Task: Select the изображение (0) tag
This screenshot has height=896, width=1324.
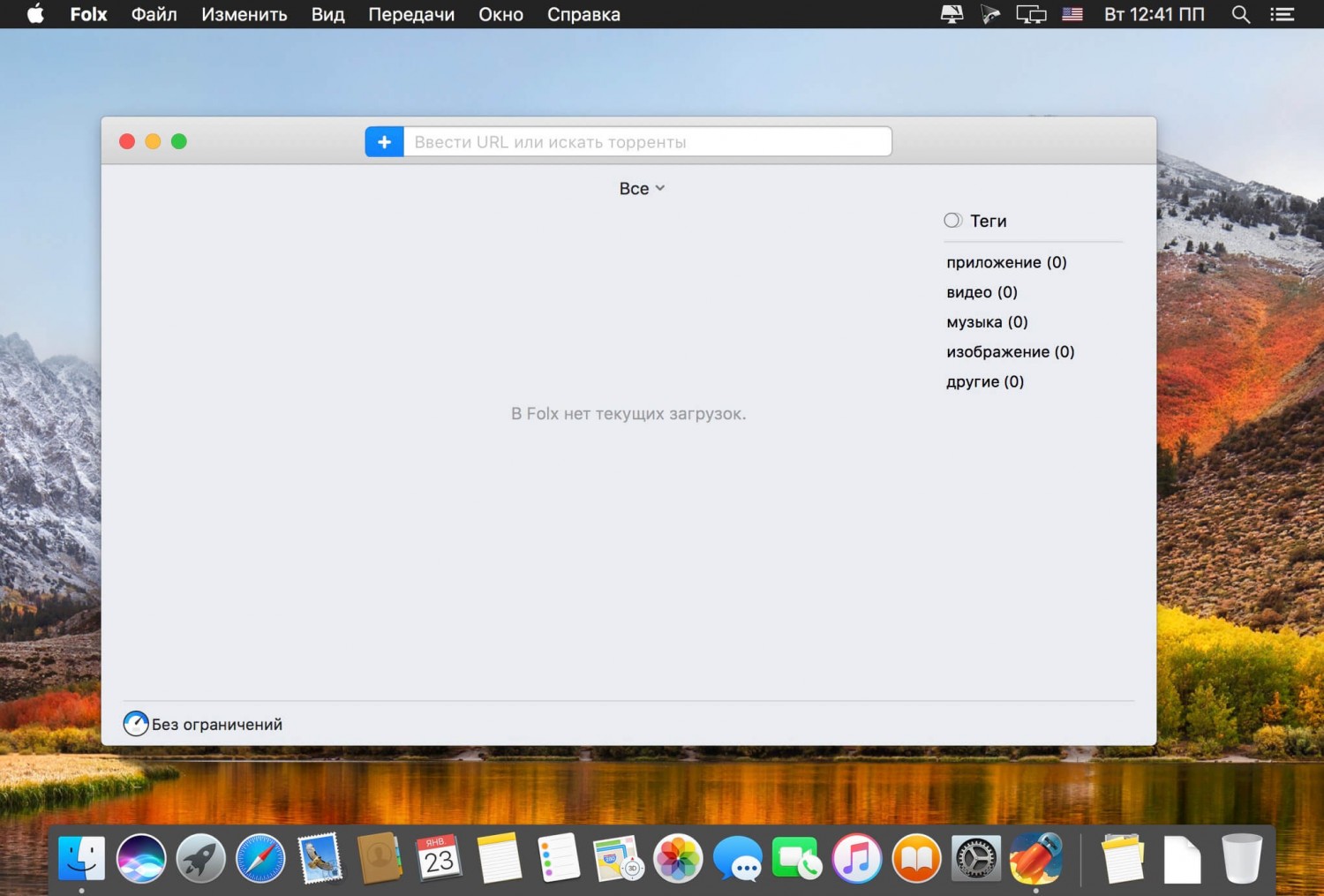Action: (1011, 352)
